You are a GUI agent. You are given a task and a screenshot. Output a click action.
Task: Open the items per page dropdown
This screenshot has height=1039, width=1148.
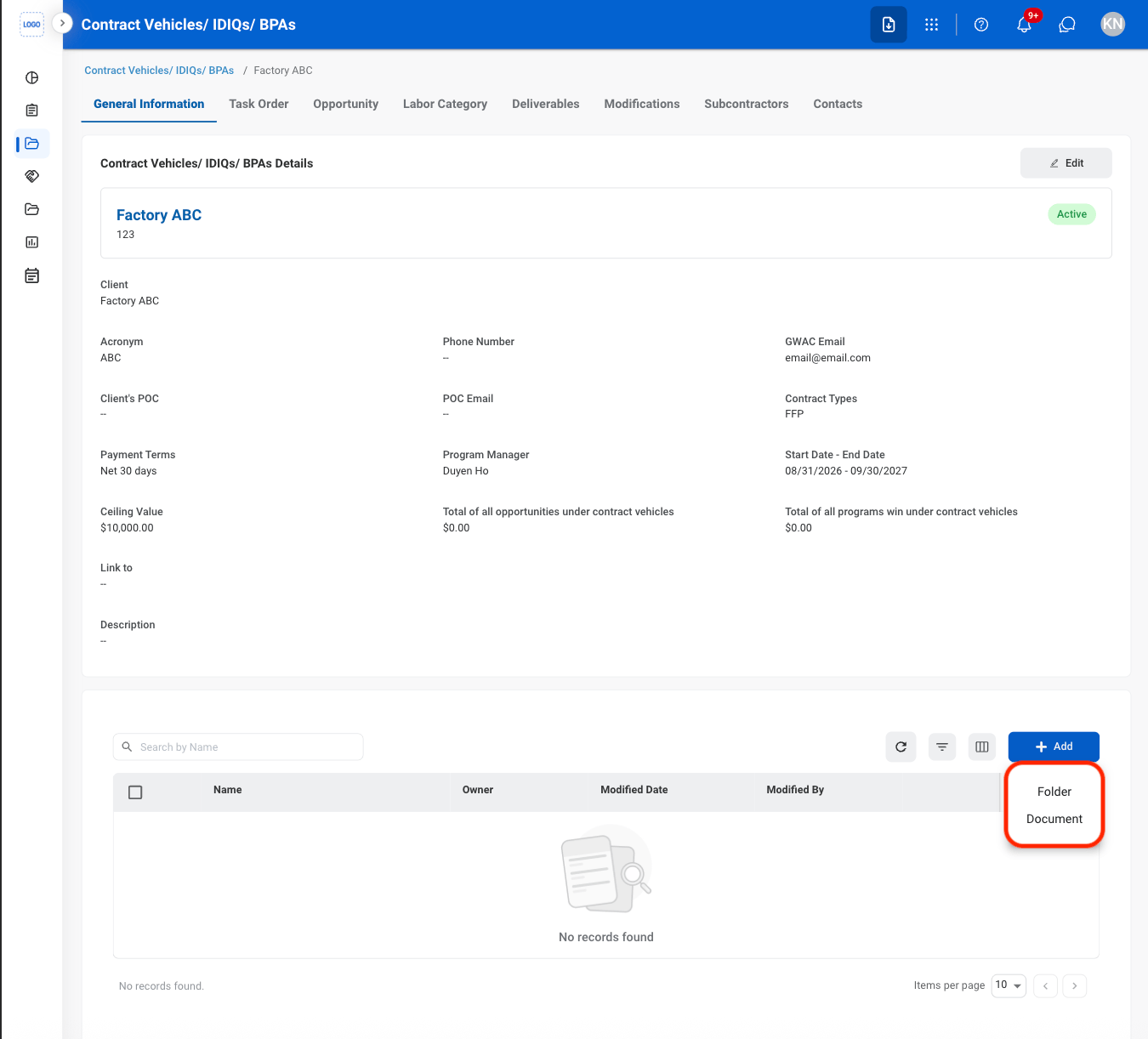click(x=1009, y=985)
